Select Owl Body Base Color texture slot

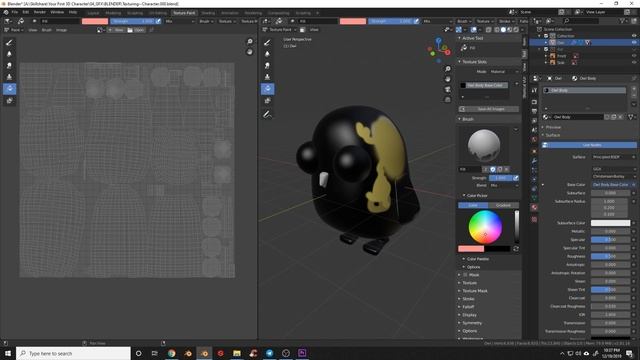pos(484,85)
